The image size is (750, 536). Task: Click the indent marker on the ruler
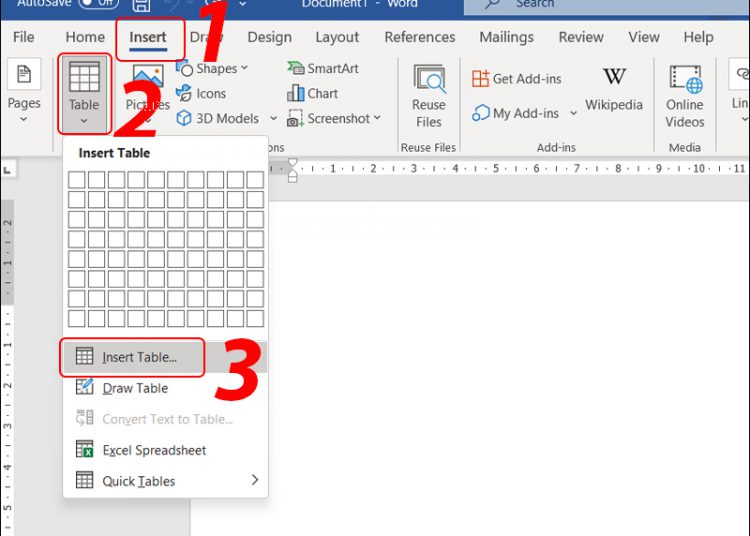(x=292, y=170)
